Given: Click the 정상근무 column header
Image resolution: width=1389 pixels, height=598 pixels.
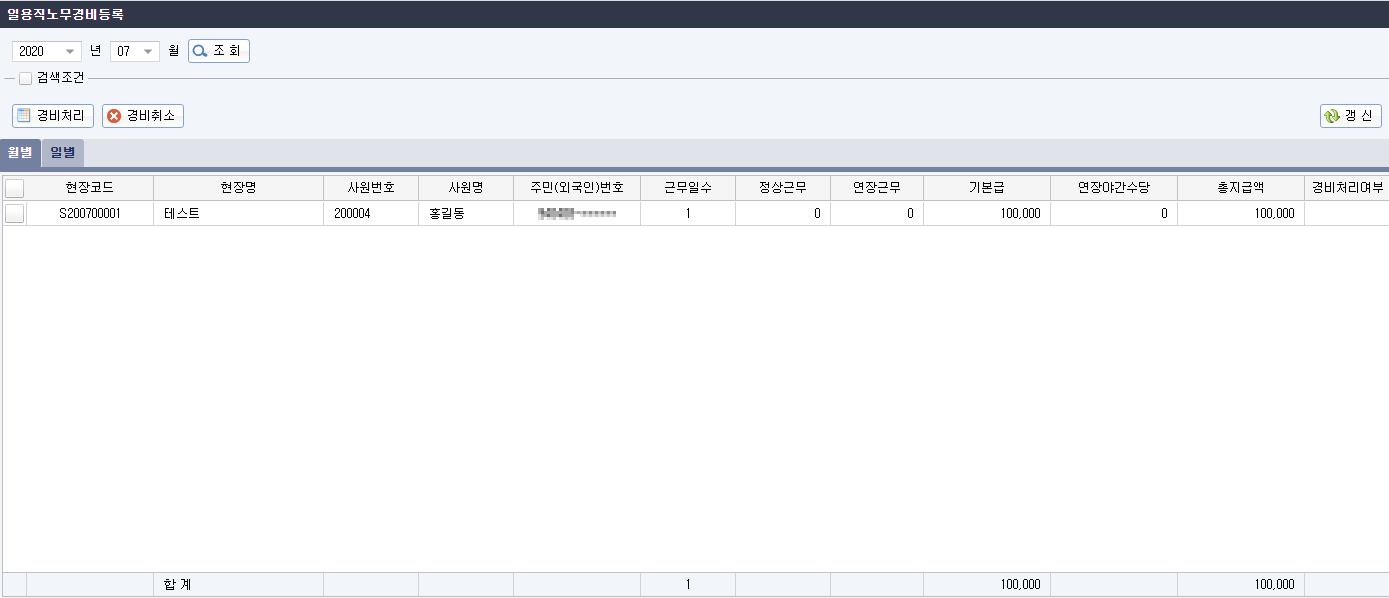Looking at the screenshot, I should pyautogui.click(x=783, y=188).
